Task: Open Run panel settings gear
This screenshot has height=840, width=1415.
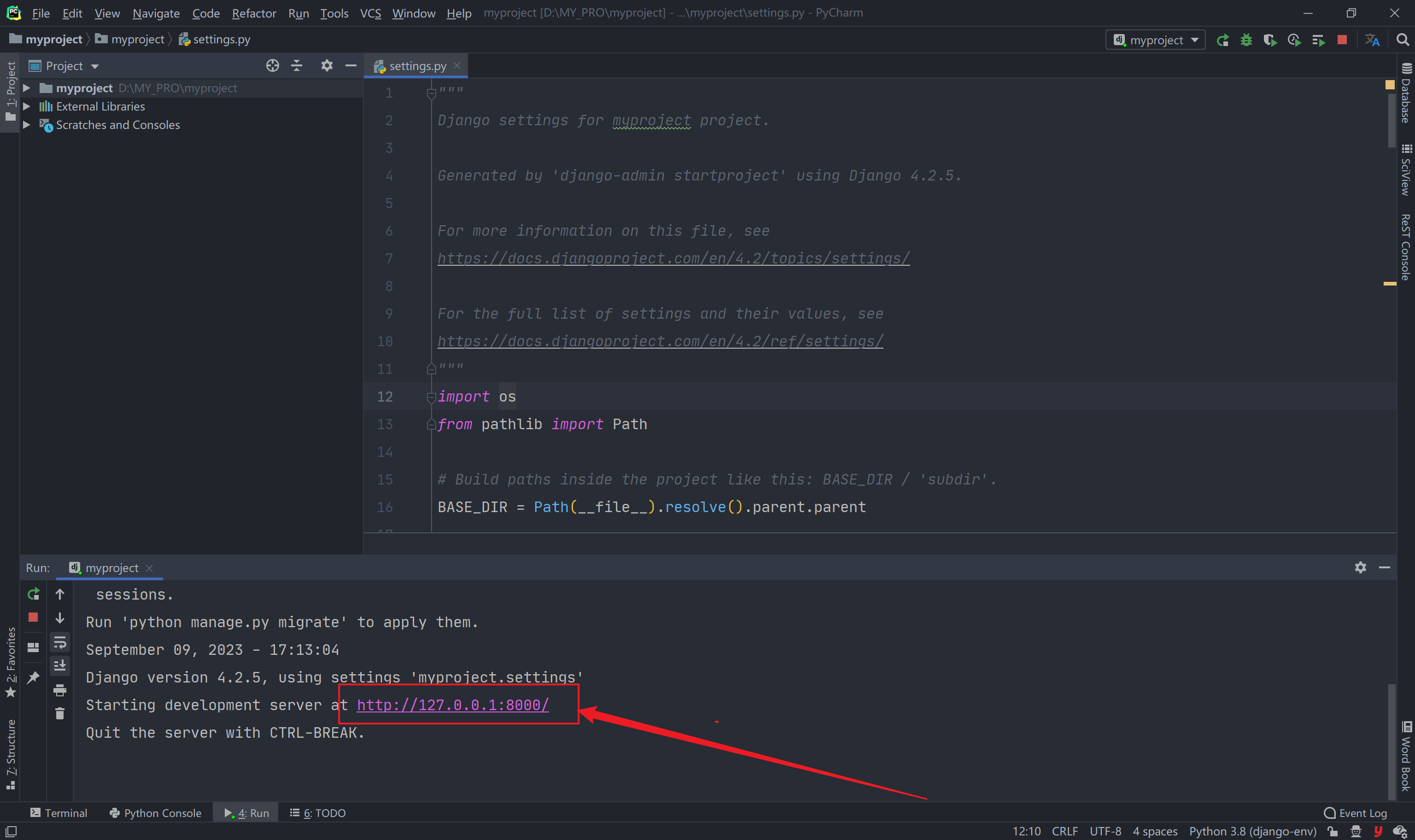Action: tap(1360, 567)
